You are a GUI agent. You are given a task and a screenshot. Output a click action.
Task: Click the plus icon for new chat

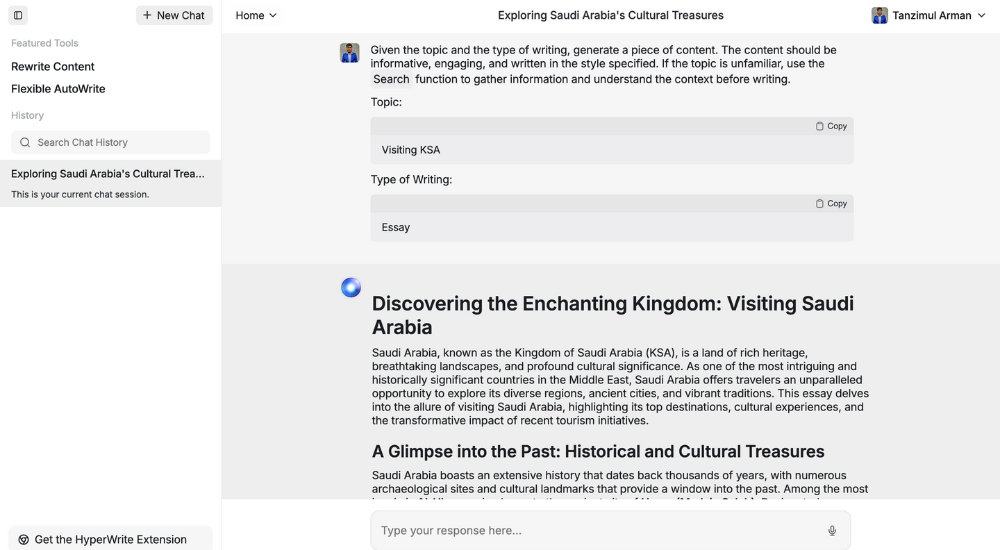tap(147, 15)
